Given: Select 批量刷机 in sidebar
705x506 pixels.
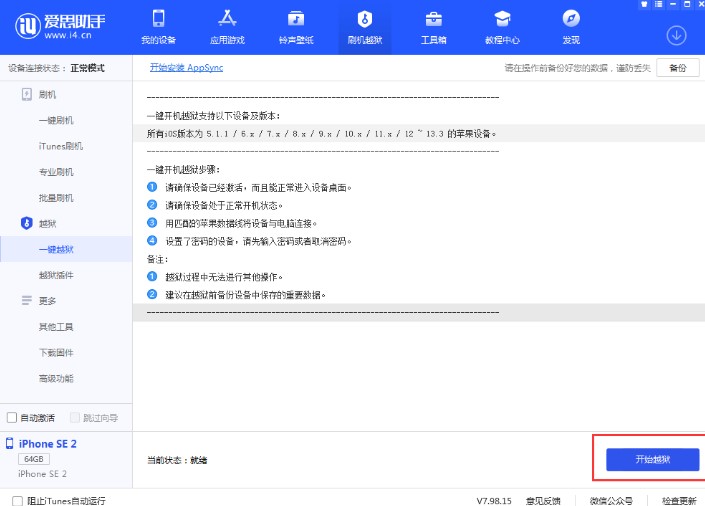Looking at the screenshot, I should click(56, 198).
